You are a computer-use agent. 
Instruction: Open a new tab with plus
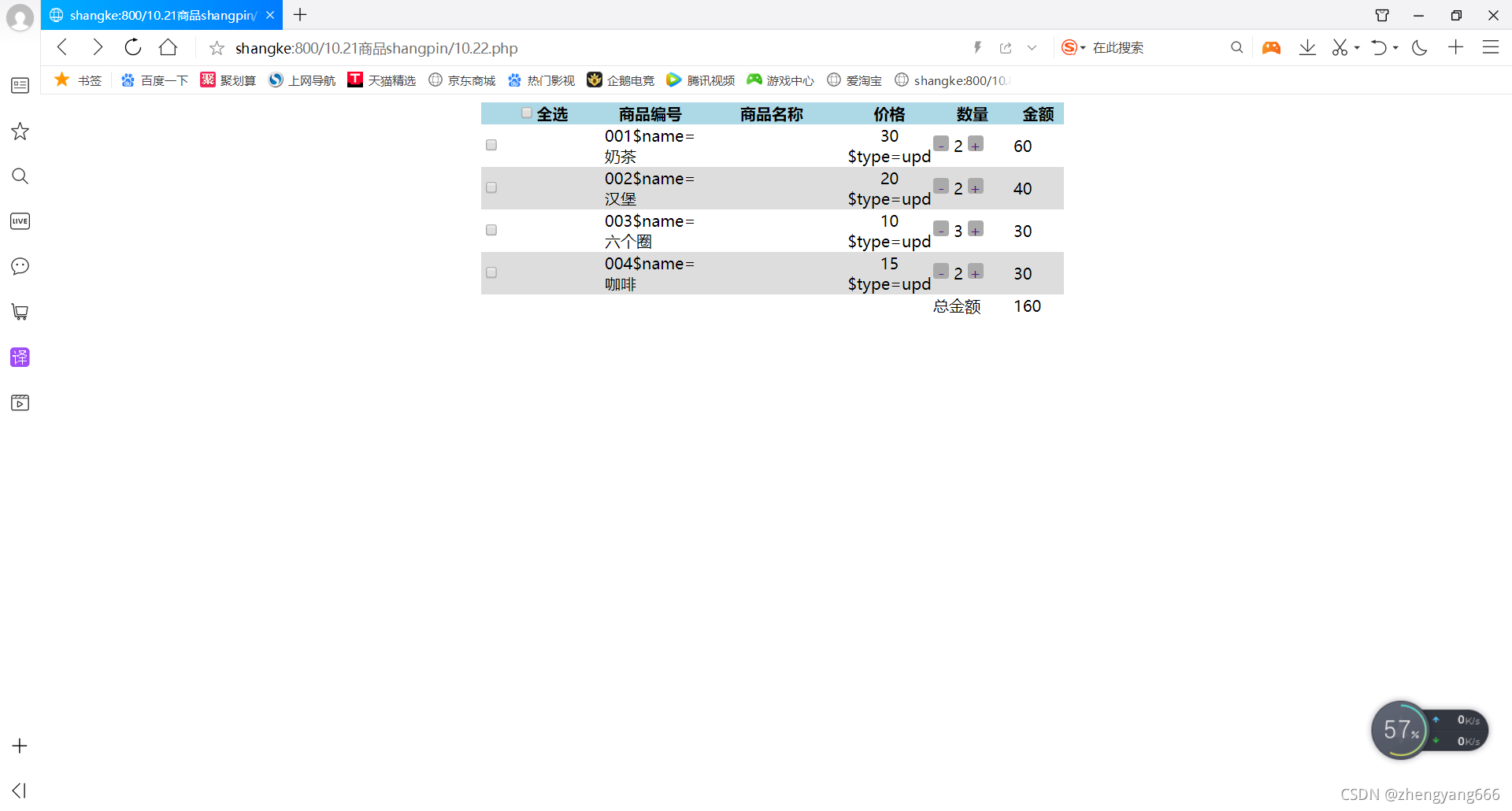300,14
